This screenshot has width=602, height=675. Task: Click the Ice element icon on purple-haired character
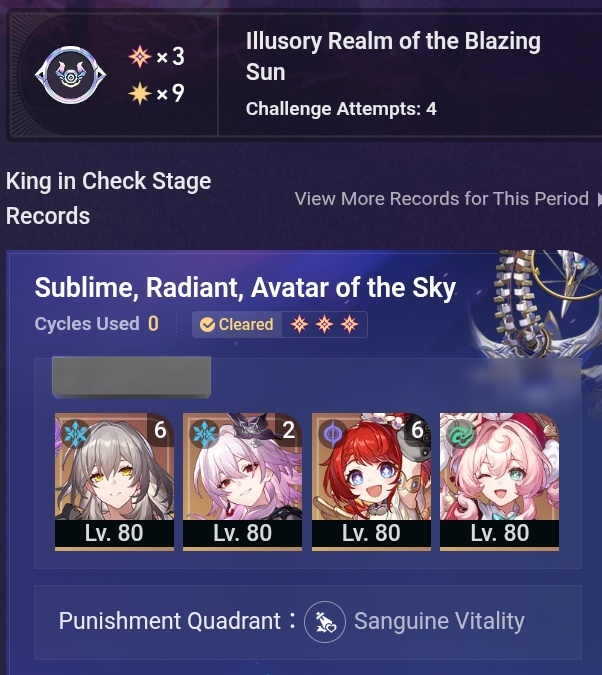point(204,433)
